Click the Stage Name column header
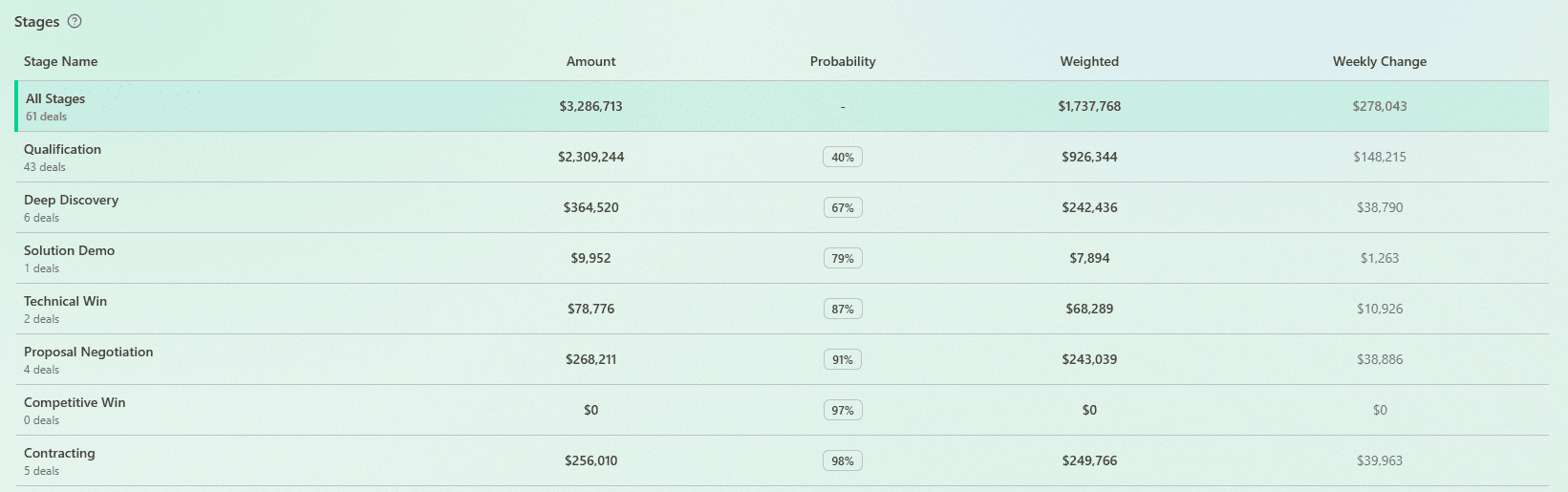Viewport: 1568px width, 492px height. coord(60,61)
